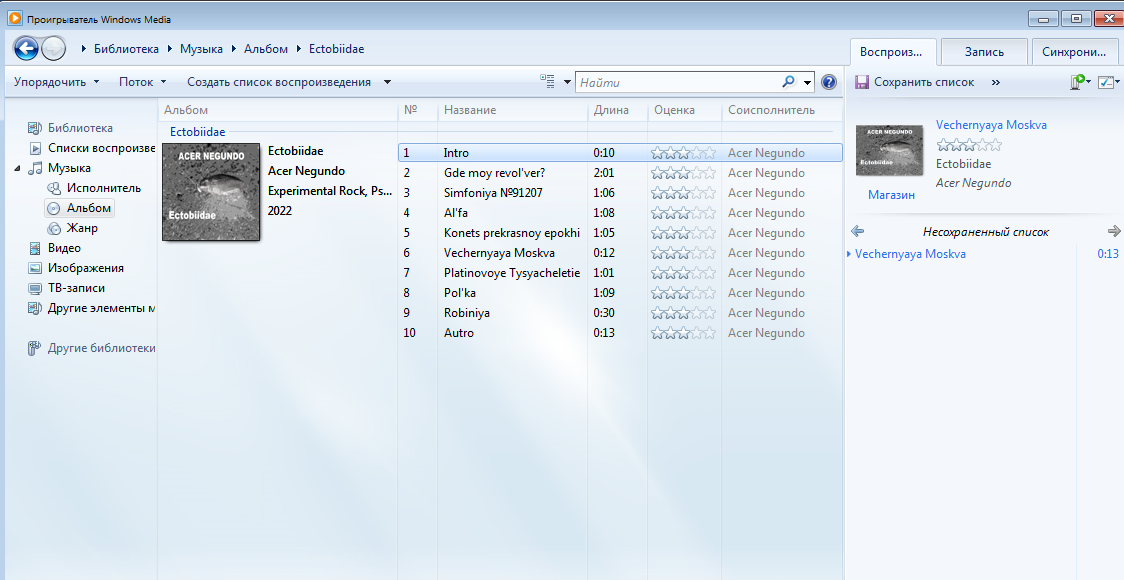Click the Другие элементы мультимедиа icon
Viewport: 1124px width, 580px height.
tap(34, 308)
